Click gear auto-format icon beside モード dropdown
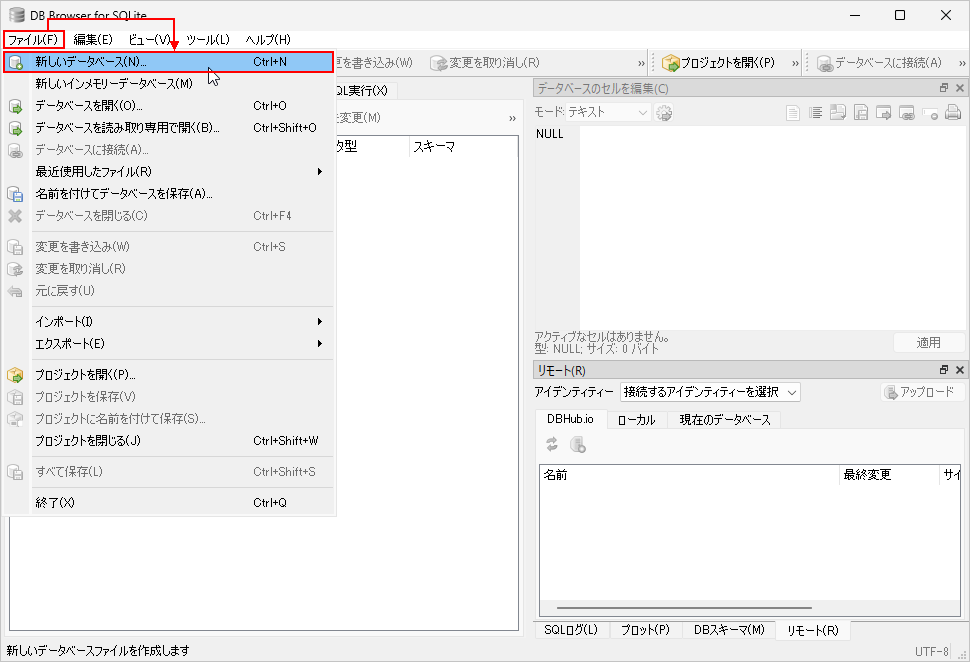Screen dimensions: 970x662 point(664,113)
